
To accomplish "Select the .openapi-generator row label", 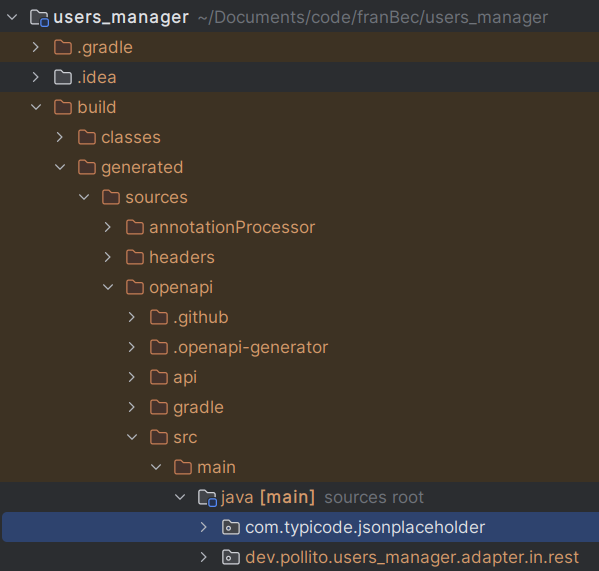I will (x=251, y=348).
